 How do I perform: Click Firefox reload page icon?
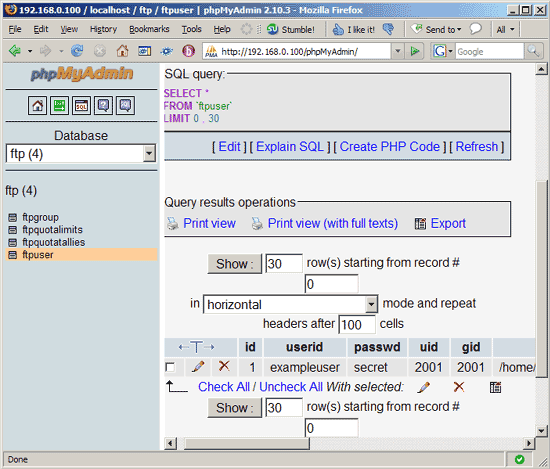[x=77, y=51]
